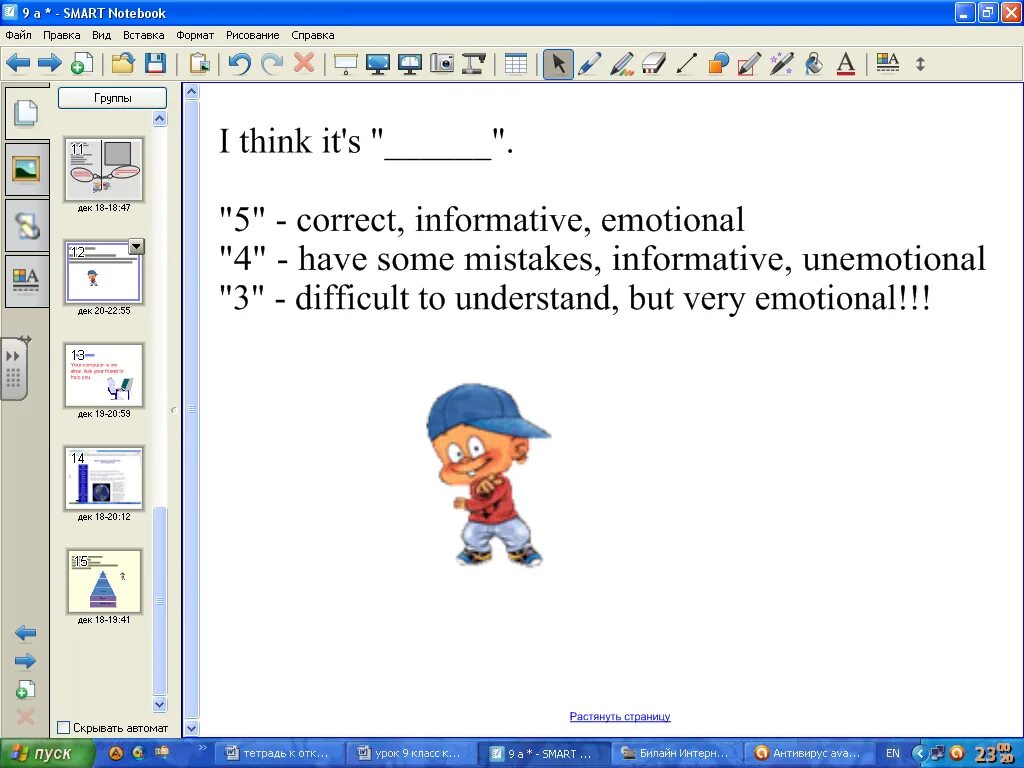The height and width of the screenshot is (768, 1024).
Task: Open a file with the folder icon
Action: (123, 63)
